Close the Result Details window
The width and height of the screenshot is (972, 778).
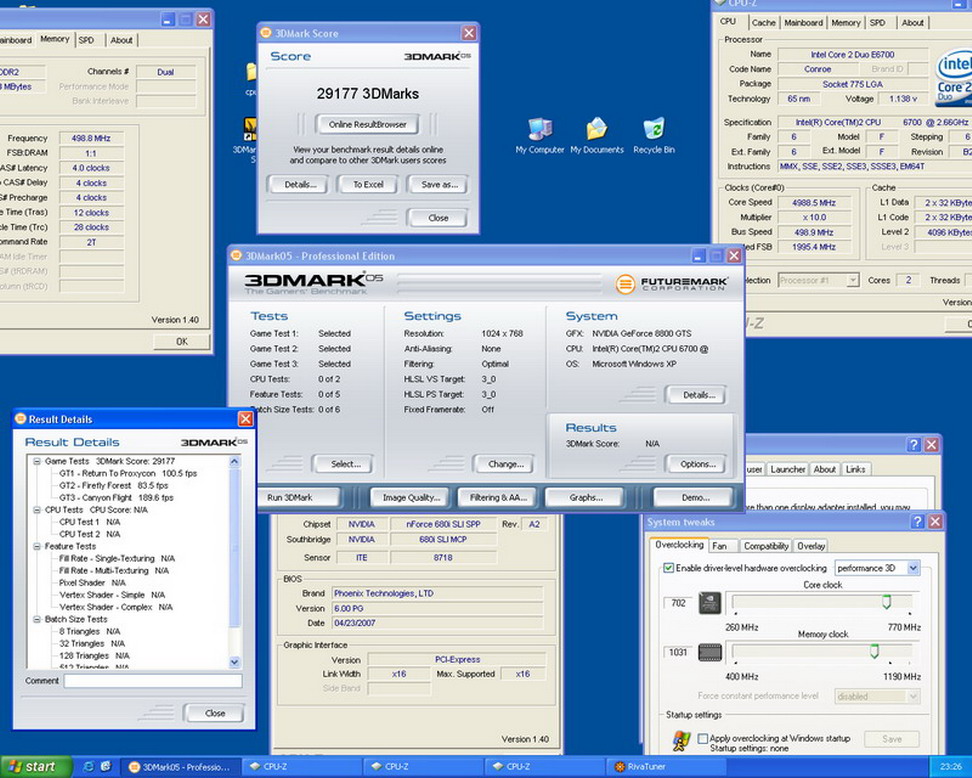(x=245, y=419)
